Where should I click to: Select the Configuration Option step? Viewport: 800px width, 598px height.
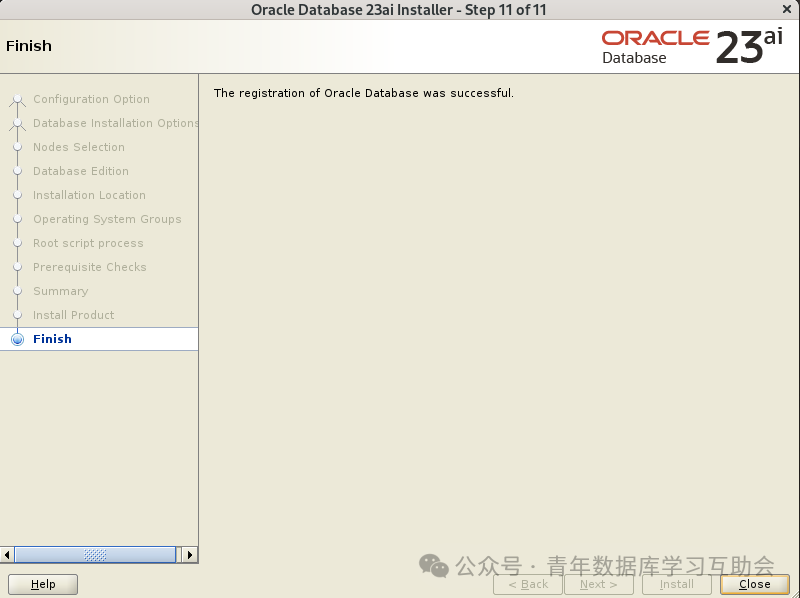(91, 99)
